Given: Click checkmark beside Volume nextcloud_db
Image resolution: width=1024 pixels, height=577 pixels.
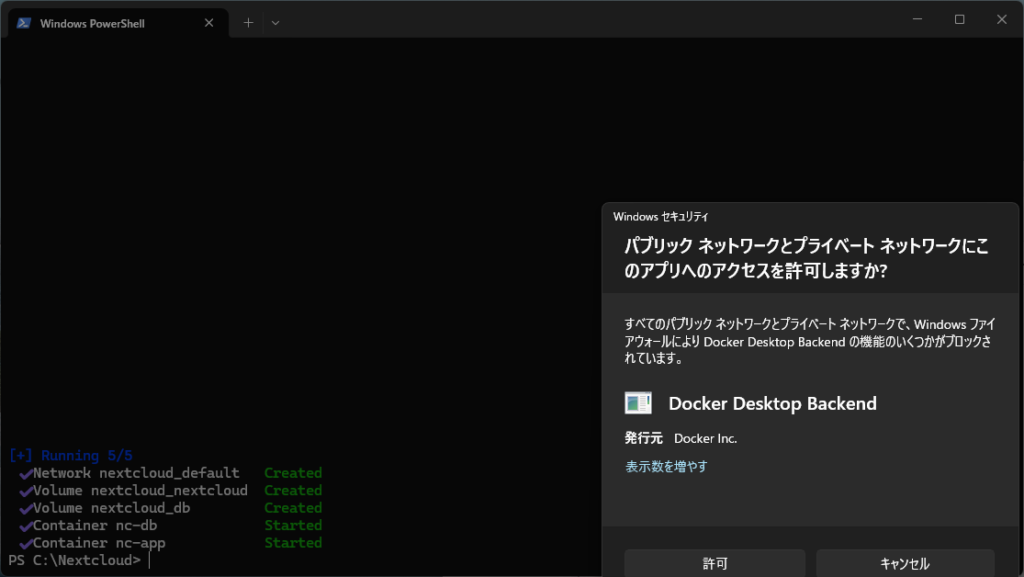Looking at the screenshot, I should point(25,508).
